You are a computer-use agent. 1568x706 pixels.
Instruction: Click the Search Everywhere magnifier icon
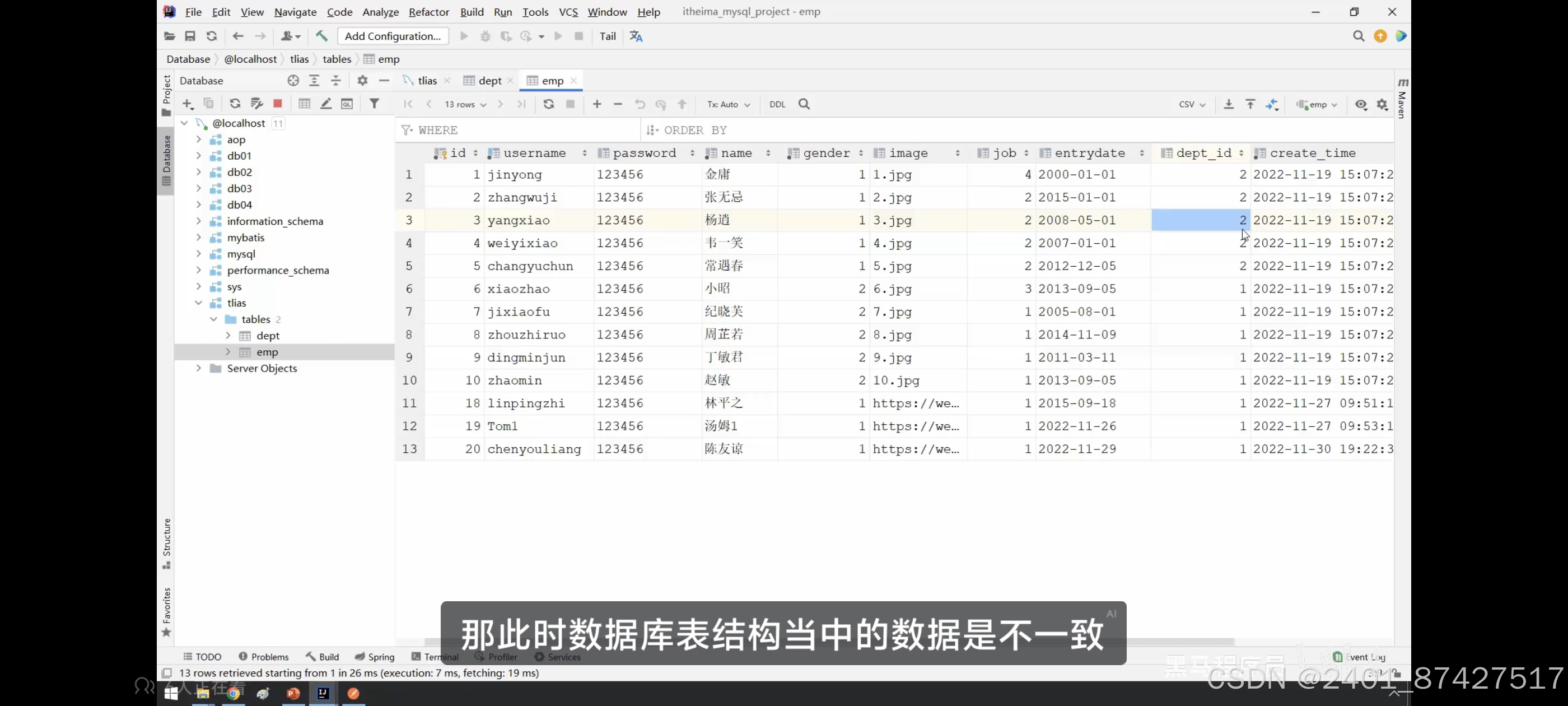pyautogui.click(x=1358, y=36)
